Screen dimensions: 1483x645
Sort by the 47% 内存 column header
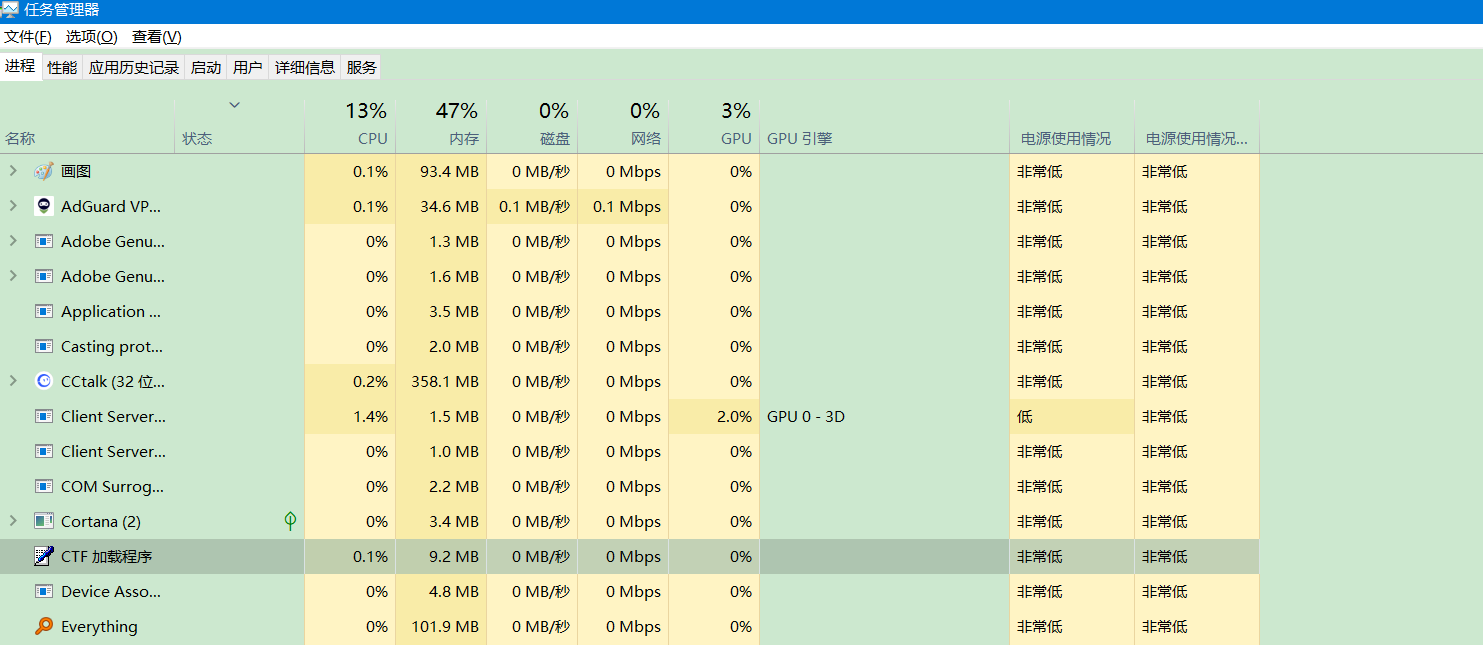click(441, 126)
